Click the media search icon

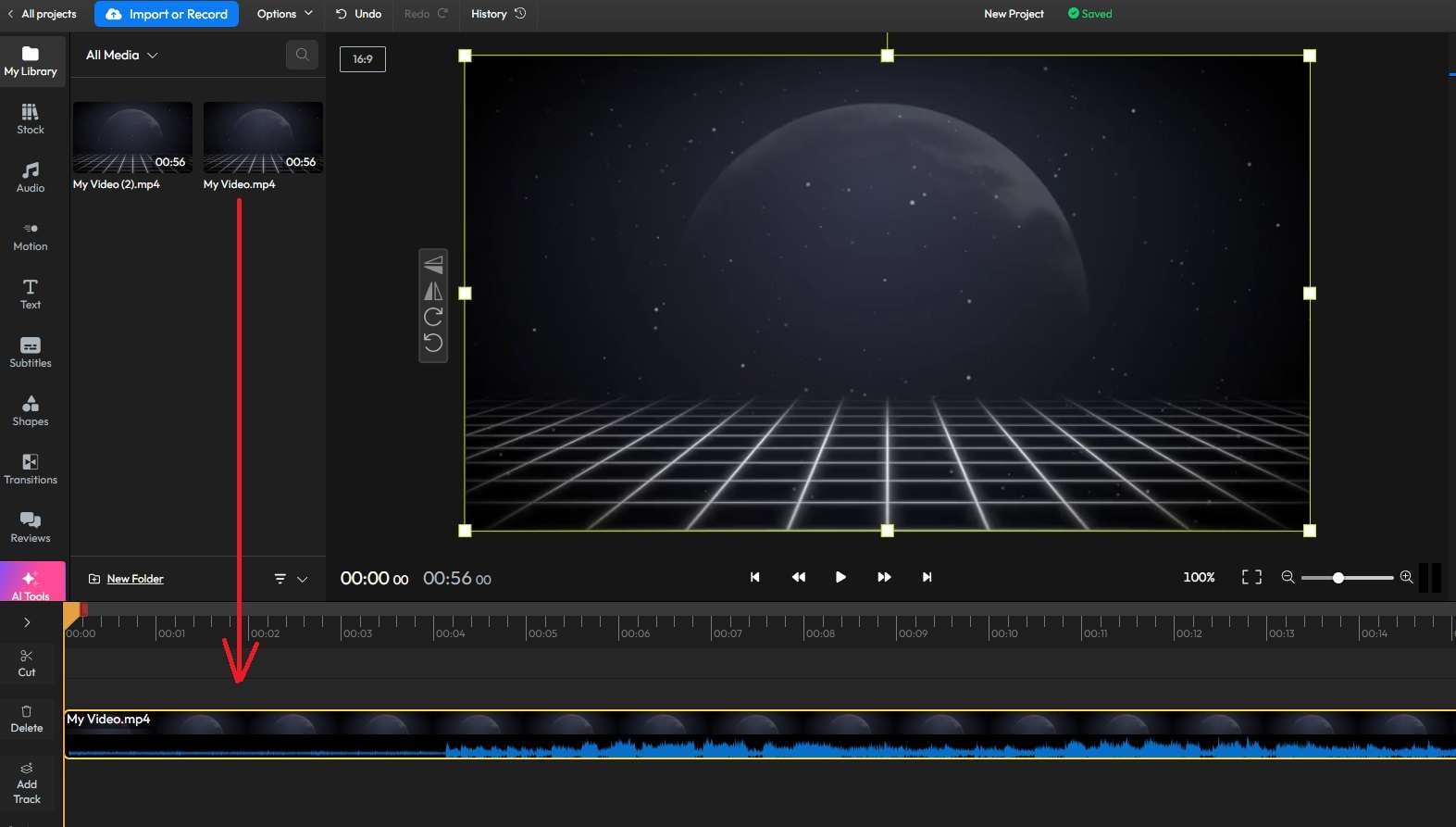click(302, 55)
